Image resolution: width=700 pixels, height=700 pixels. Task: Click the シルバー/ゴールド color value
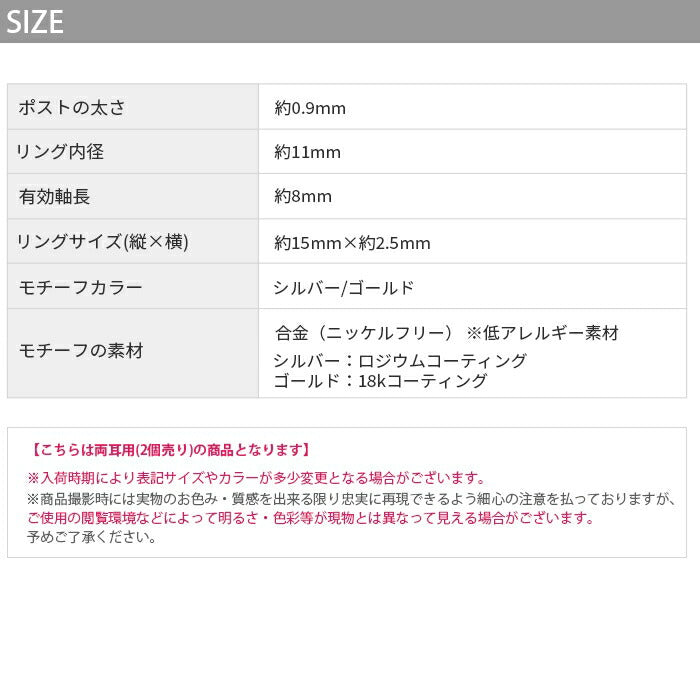click(343, 288)
